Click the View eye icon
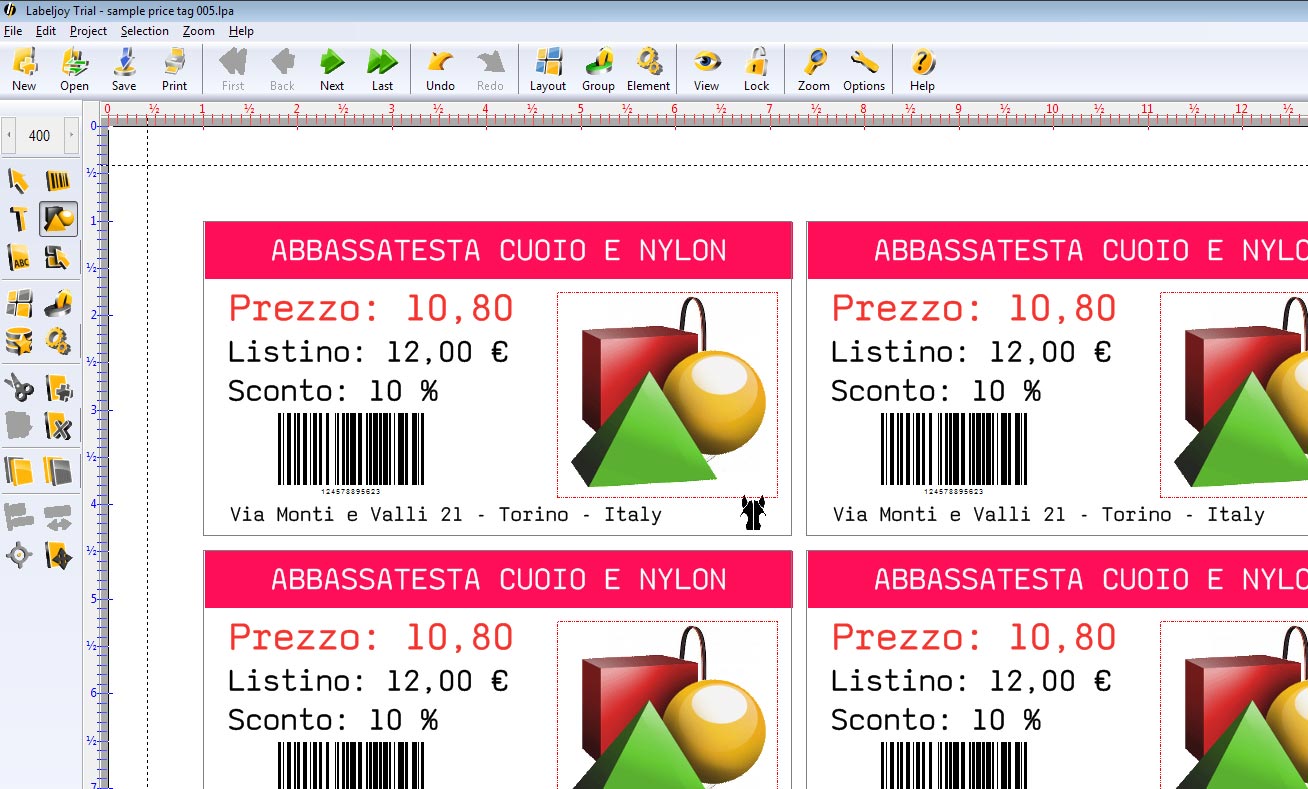The width and height of the screenshot is (1308, 789). pos(707,70)
